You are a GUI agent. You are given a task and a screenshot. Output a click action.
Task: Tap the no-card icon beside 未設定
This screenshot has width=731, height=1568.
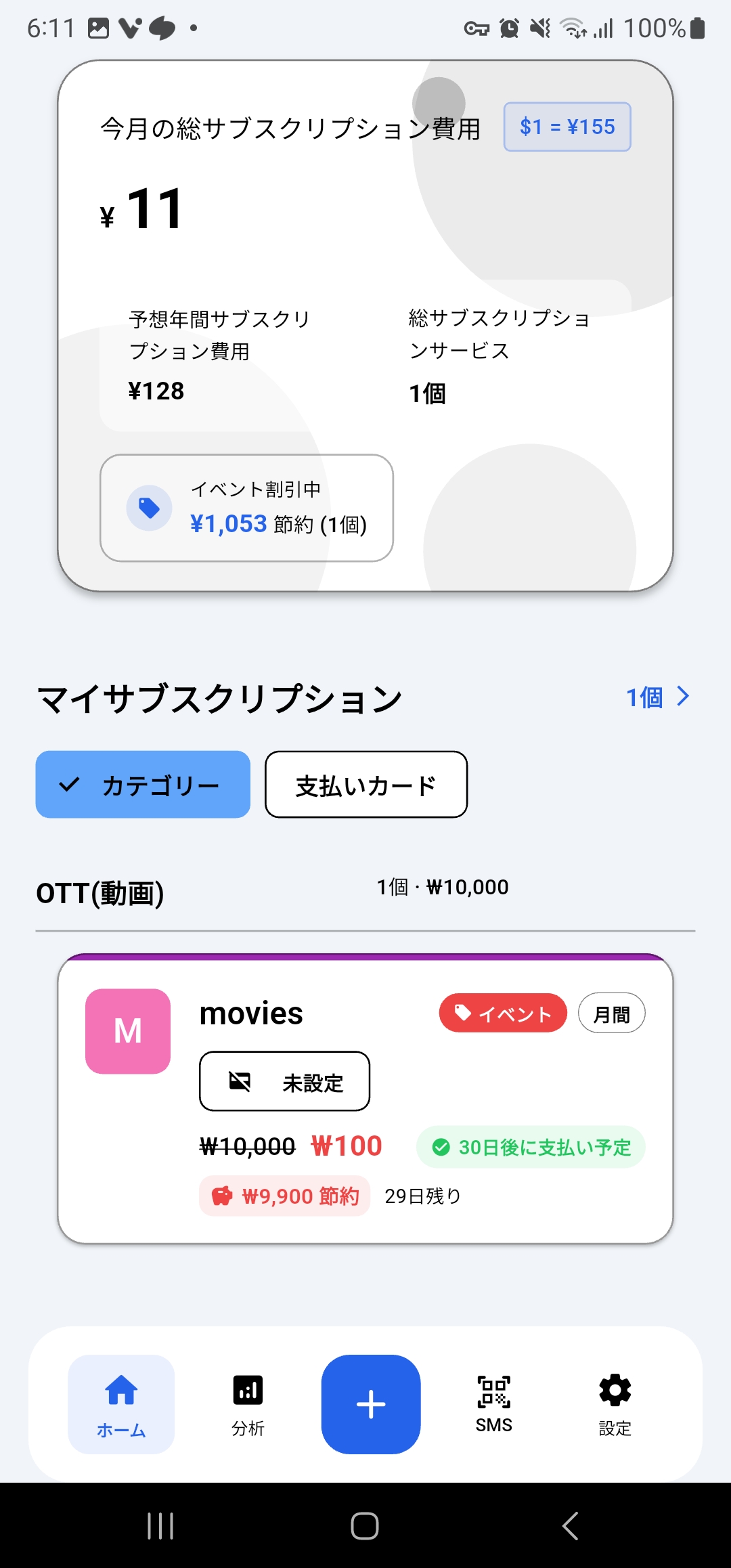pos(240,1081)
